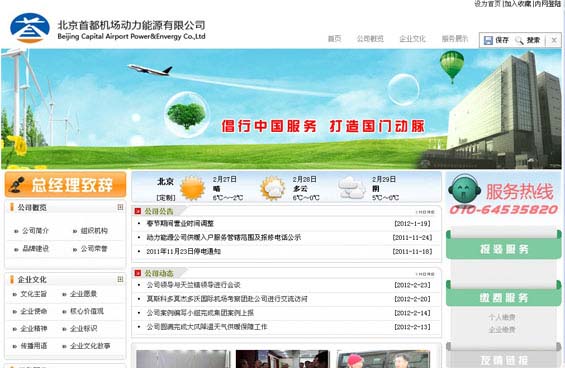The image size is (565, 368).
Task: Click the 定制 weather customize link
Action: tap(166, 198)
